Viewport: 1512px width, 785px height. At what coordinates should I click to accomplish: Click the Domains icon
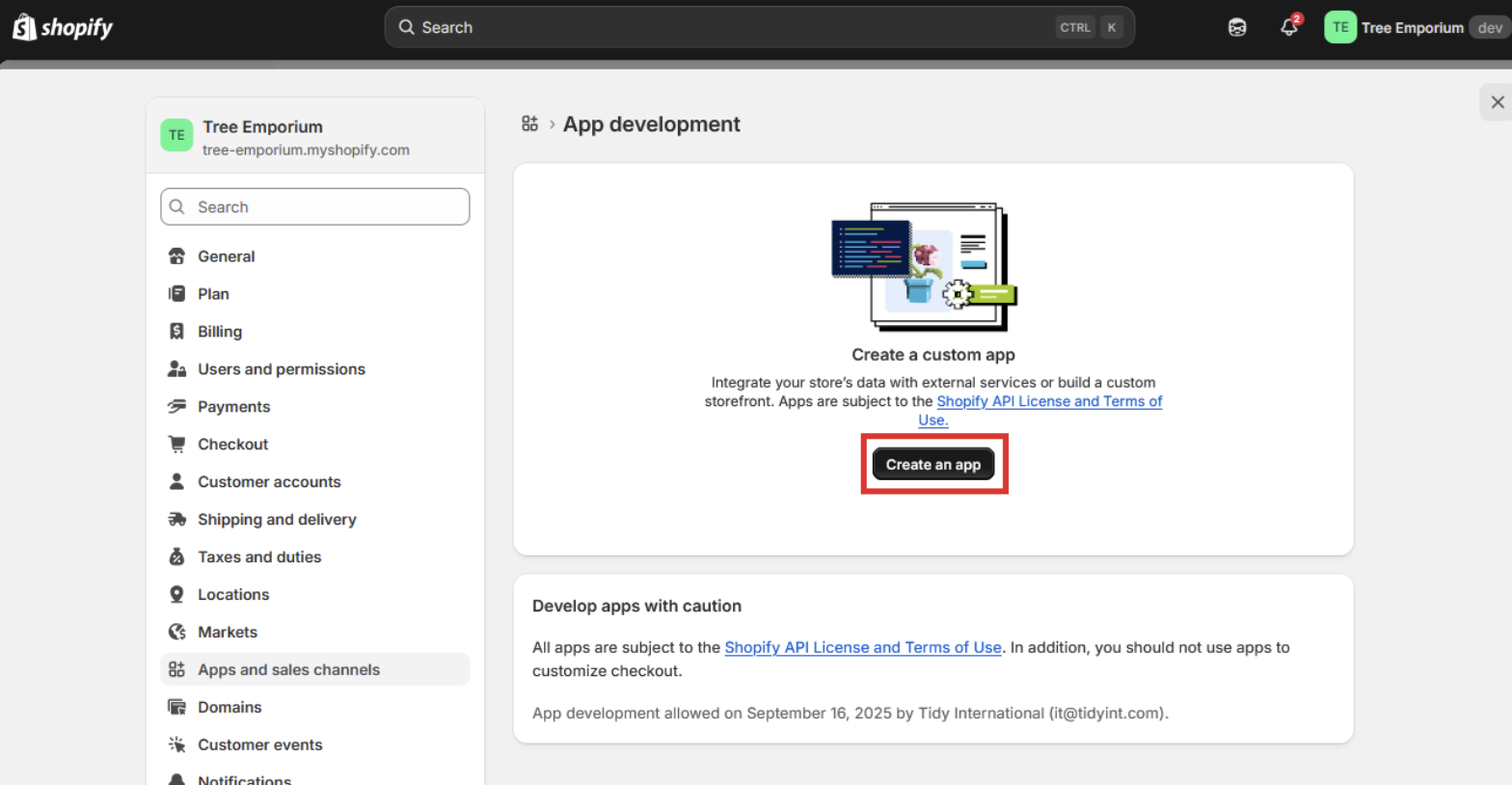point(176,707)
